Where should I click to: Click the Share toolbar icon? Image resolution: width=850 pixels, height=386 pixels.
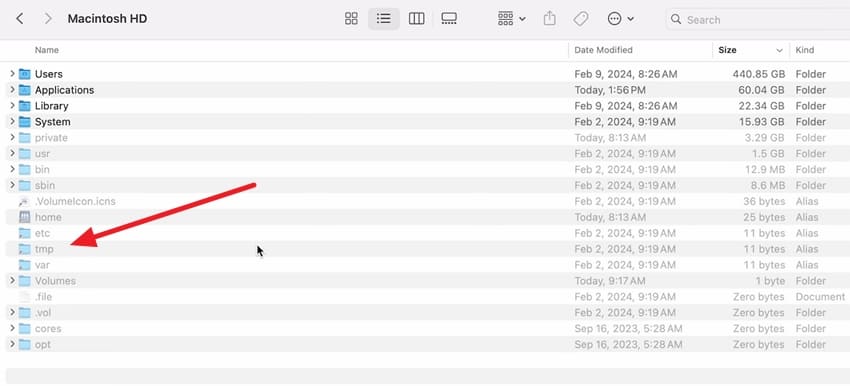click(x=550, y=19)
